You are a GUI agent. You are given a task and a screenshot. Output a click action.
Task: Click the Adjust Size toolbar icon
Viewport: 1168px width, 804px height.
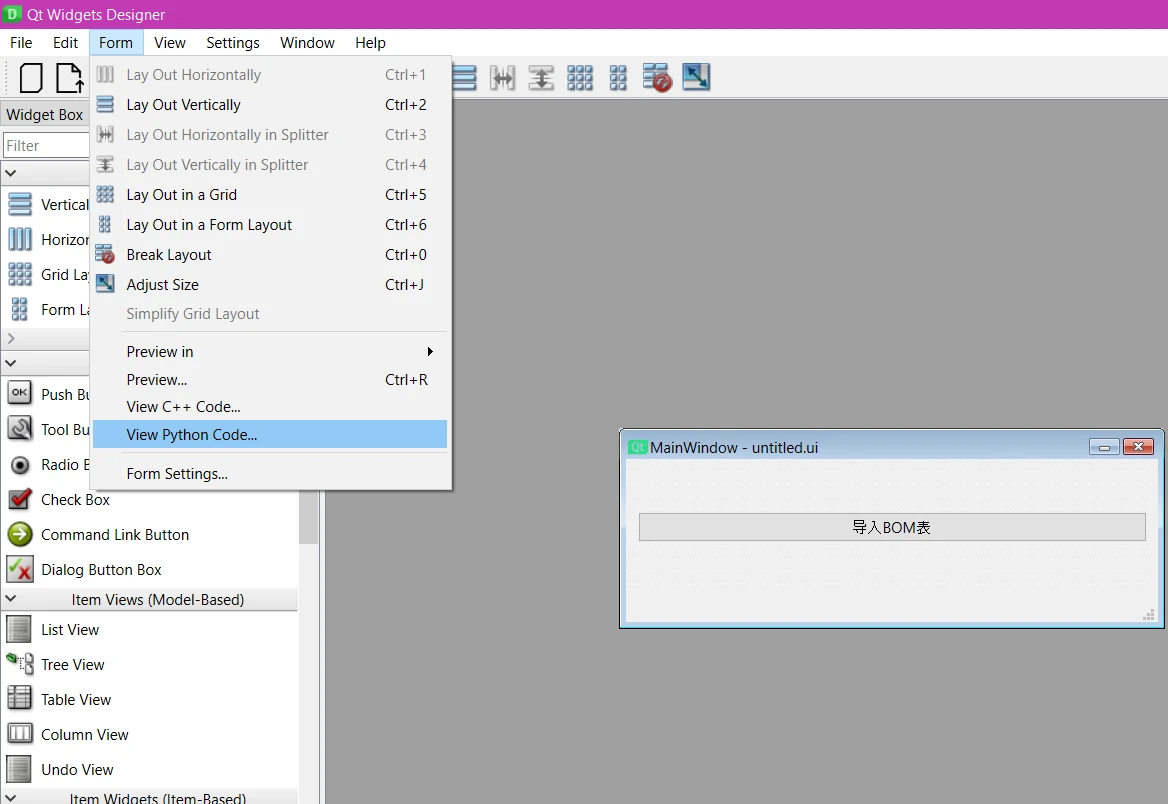pos(696,77)
